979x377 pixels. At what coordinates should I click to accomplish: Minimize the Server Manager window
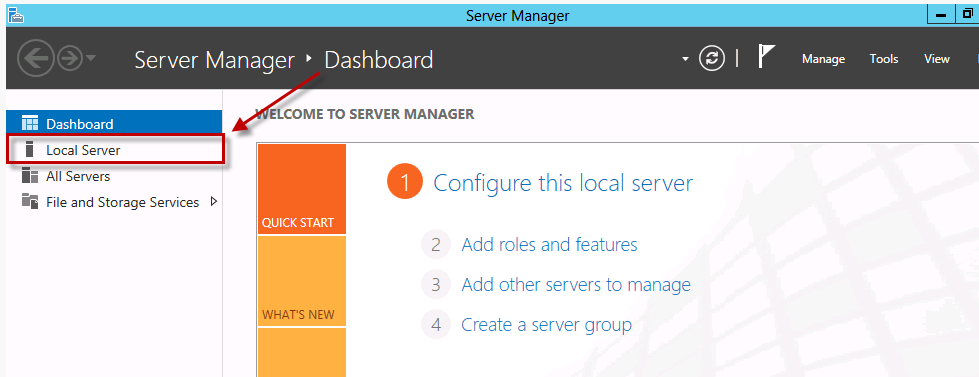[x=940, y=14]
